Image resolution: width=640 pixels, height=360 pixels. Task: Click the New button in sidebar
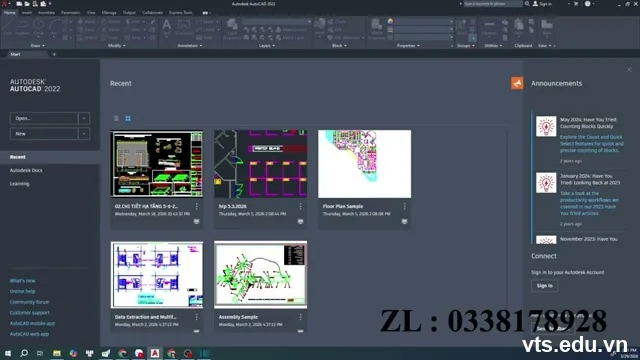pyautogui.click(x=44, y=133)
